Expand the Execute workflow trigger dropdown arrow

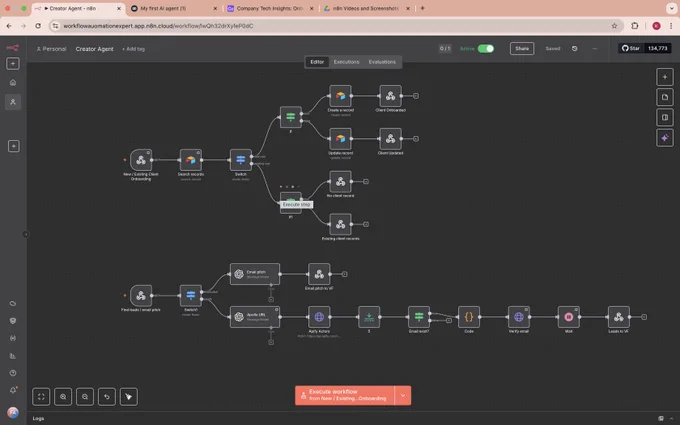click(x=402, y=396)
